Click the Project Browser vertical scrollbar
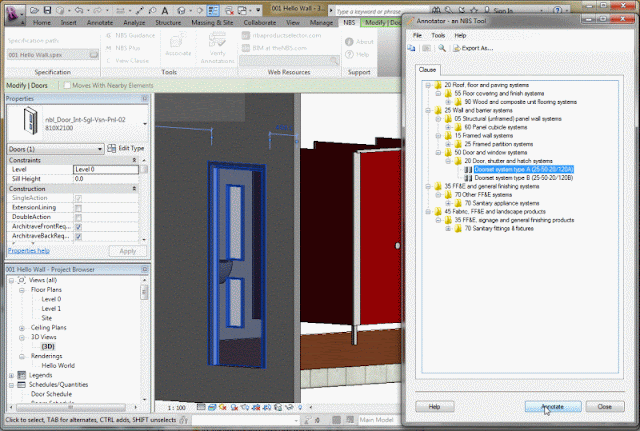 (144, 339)
